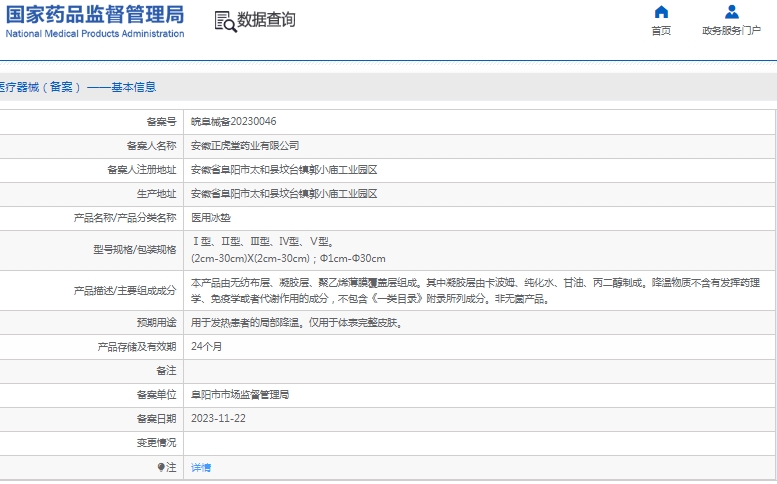The height and width of the screenshot is (484, 777).
Task: Click the 产品名称/产品分类名称 label
Action: 125,218
